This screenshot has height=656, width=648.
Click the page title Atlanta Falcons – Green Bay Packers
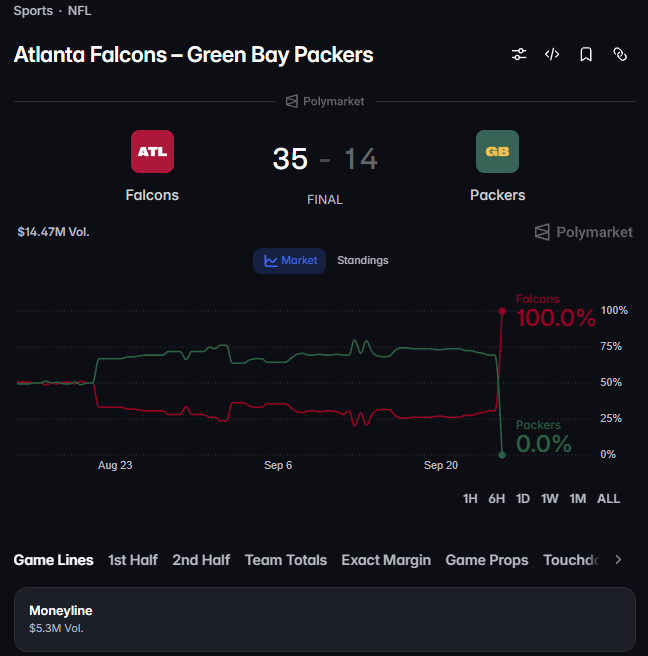pos(193,55)
